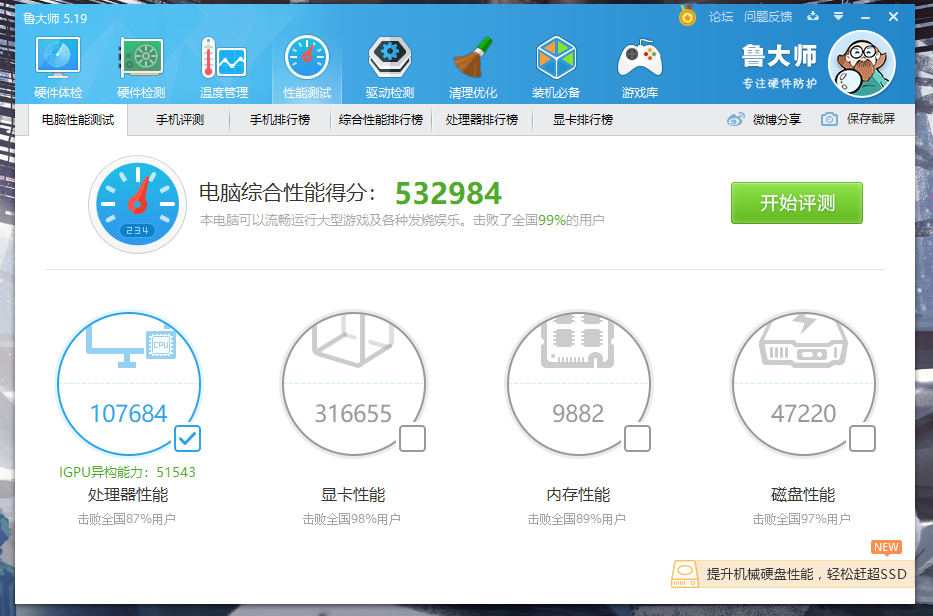
Task: Click the 击败全国87%用户 text
Action: [127, 519]
